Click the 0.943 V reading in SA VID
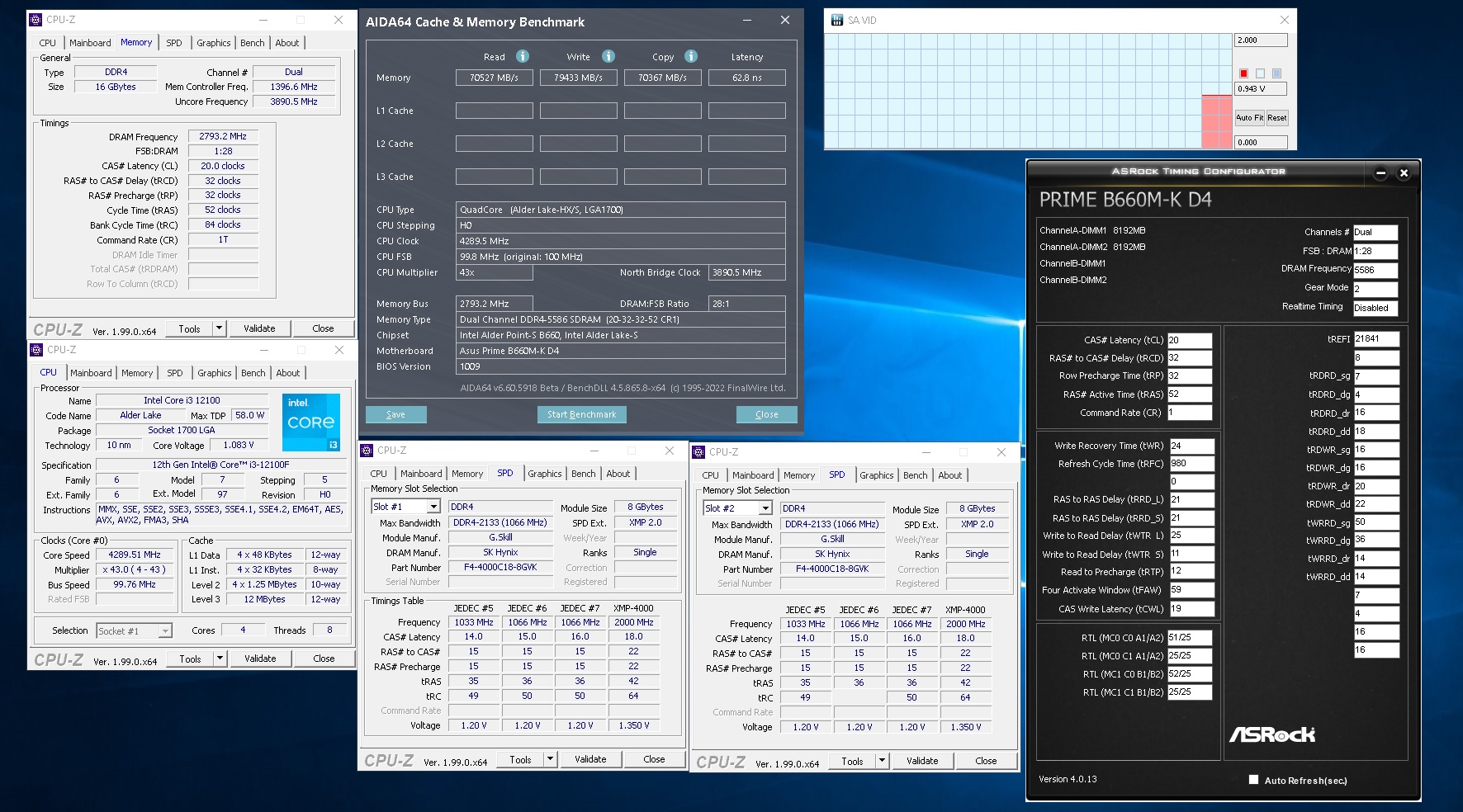The width and height of the screenshot is (1463, 812). pyautogui.click(x=1261, y=89)
